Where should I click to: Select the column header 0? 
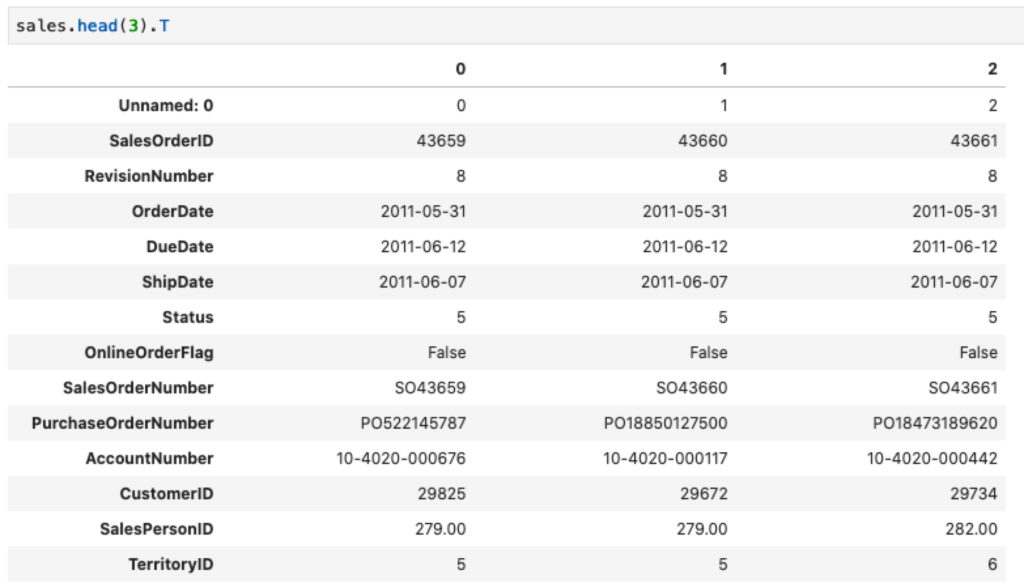click(x=460, y=69)
